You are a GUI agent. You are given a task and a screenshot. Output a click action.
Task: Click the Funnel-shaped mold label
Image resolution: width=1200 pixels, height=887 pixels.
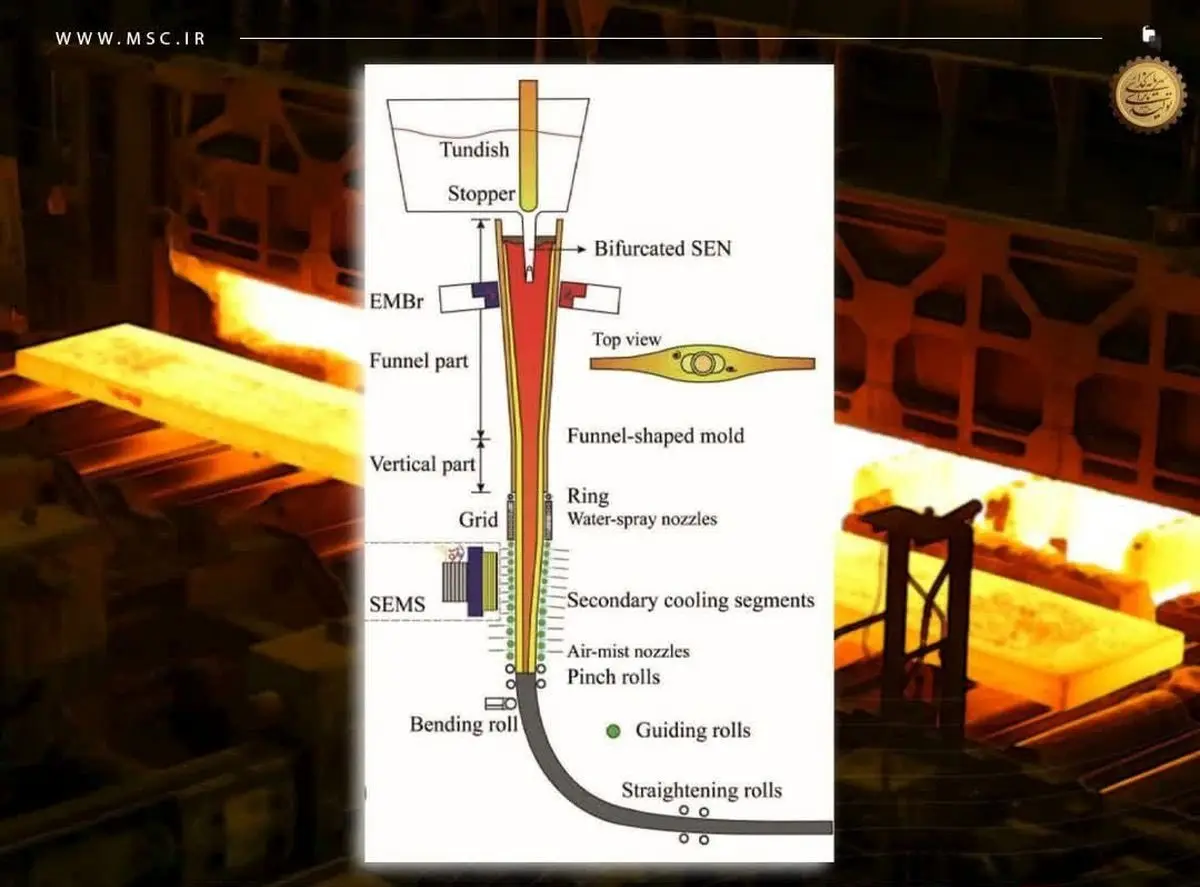(655, 436)
